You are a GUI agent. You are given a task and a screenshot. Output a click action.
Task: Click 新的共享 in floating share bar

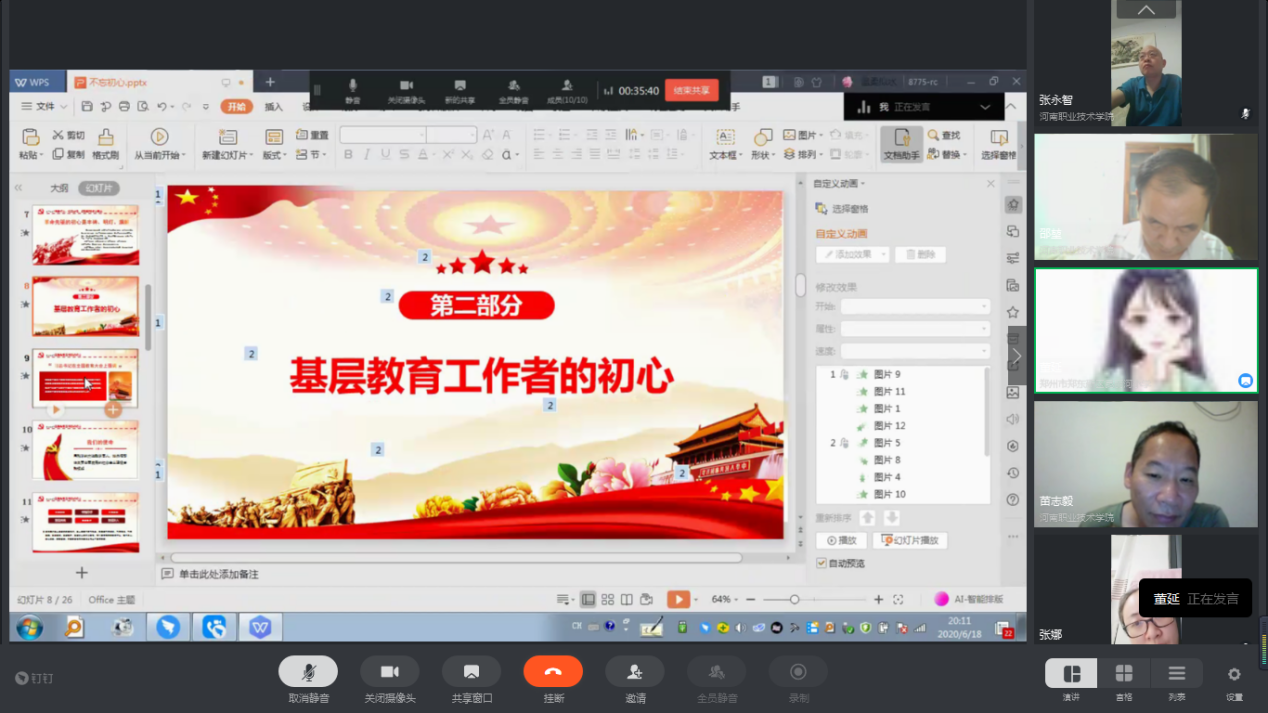coord(460,91)
